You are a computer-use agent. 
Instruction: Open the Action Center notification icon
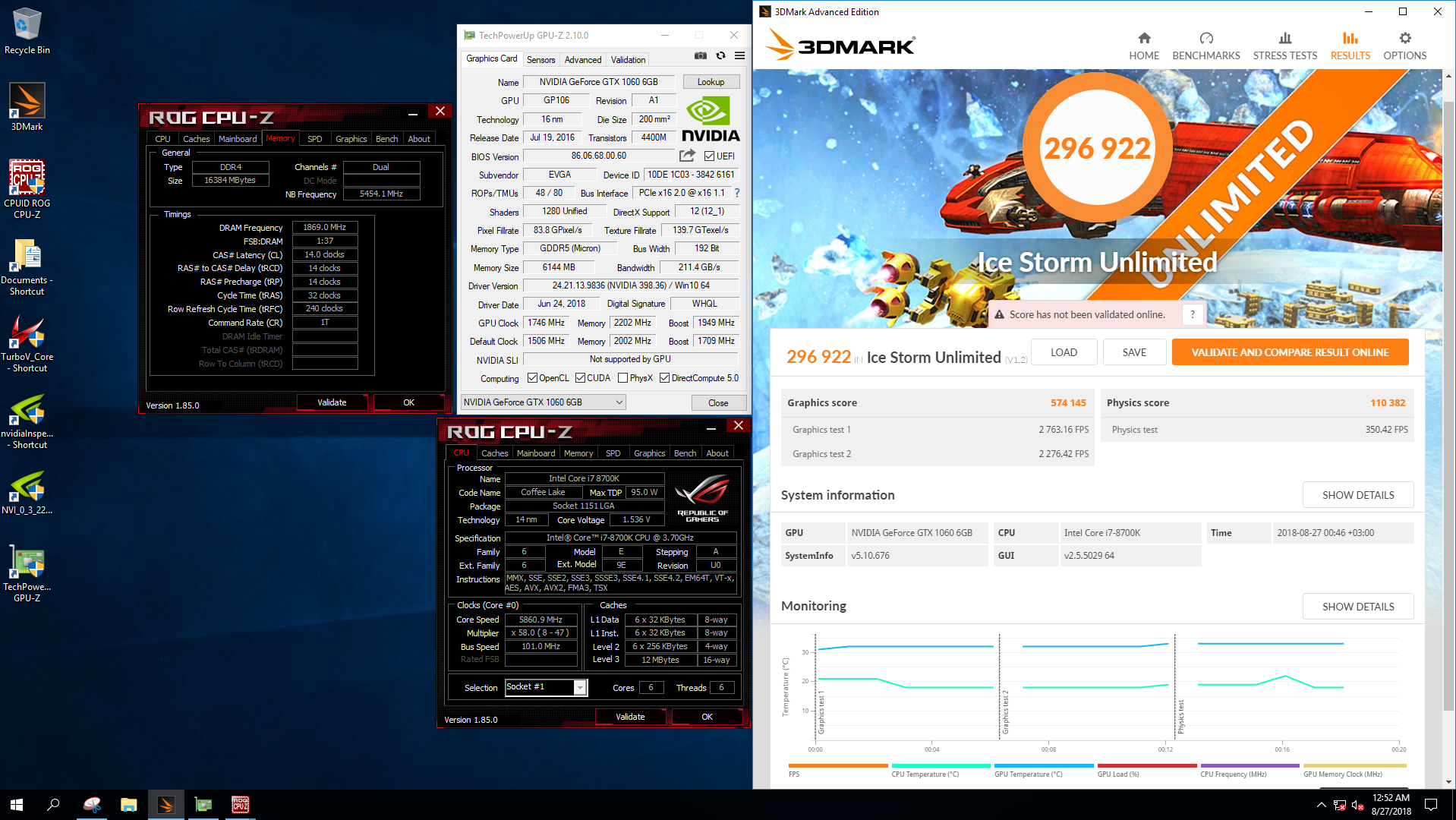click(1430, 805)
